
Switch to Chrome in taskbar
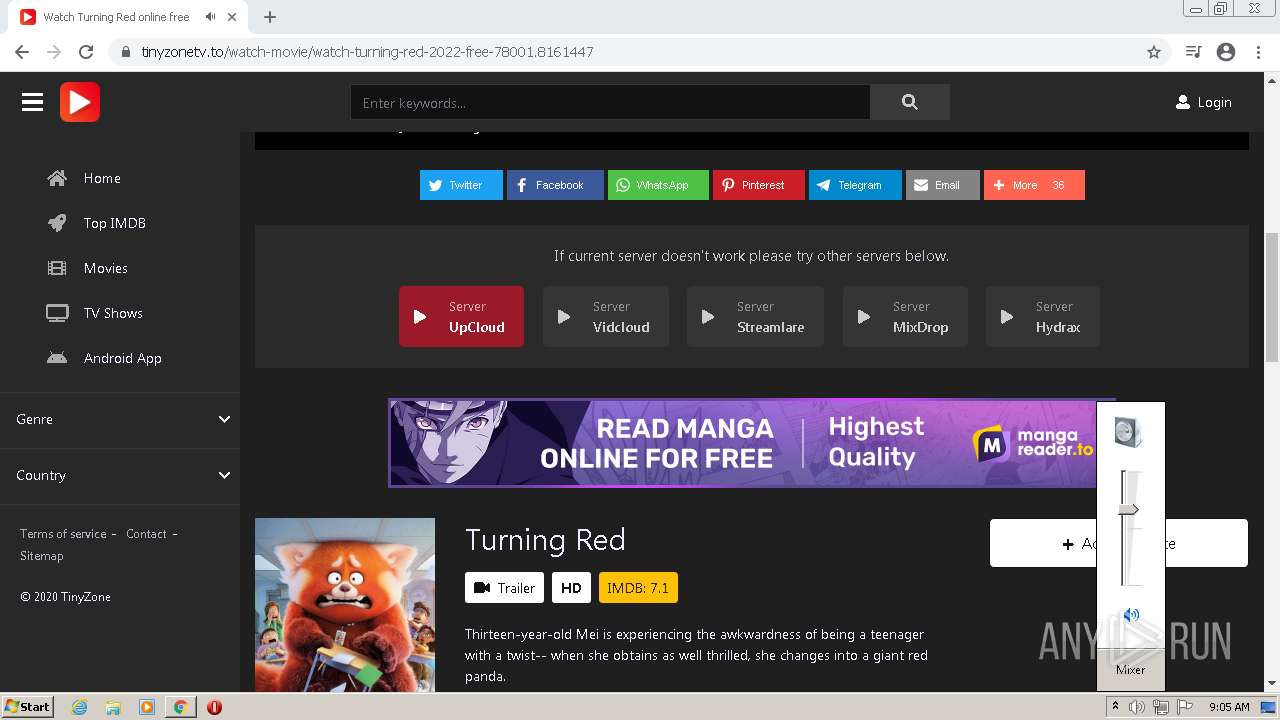click(180, 707)
